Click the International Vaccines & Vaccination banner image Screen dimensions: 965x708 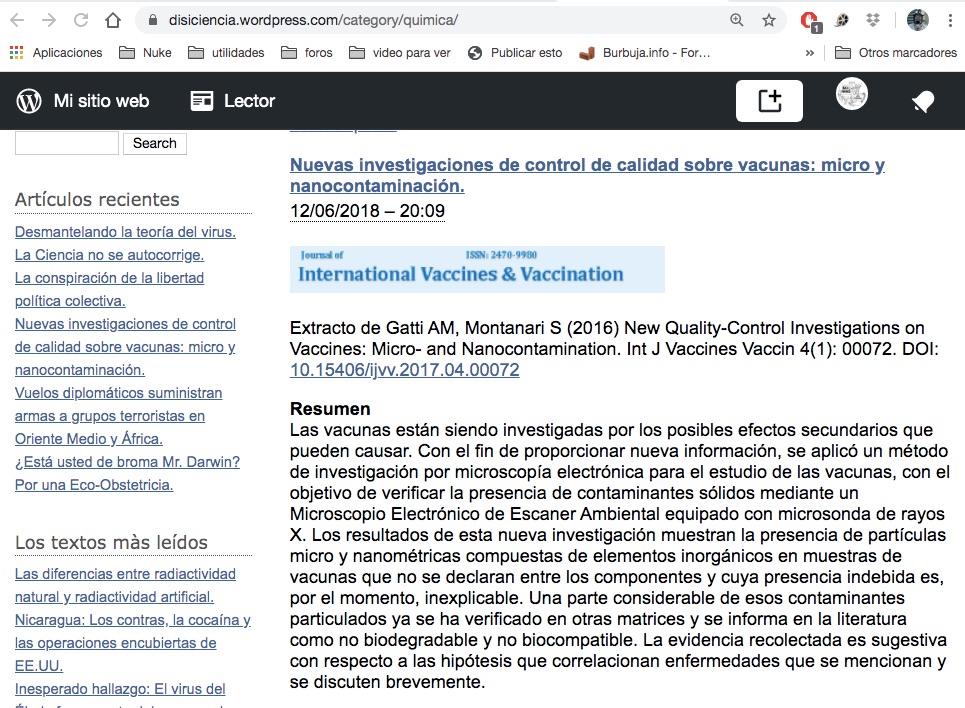point(477,269)
